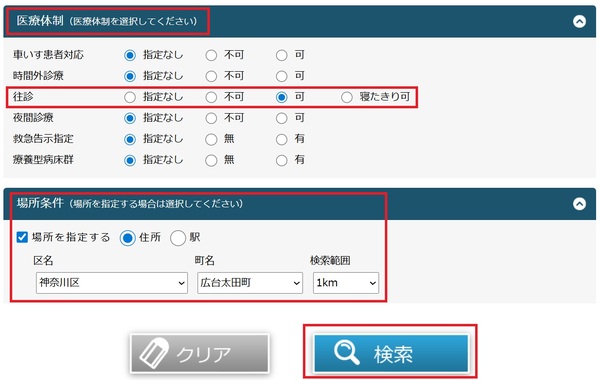Click the eraser icon on クリア button
This screenshot has width=600, height=380.
(x=154, y=353)
